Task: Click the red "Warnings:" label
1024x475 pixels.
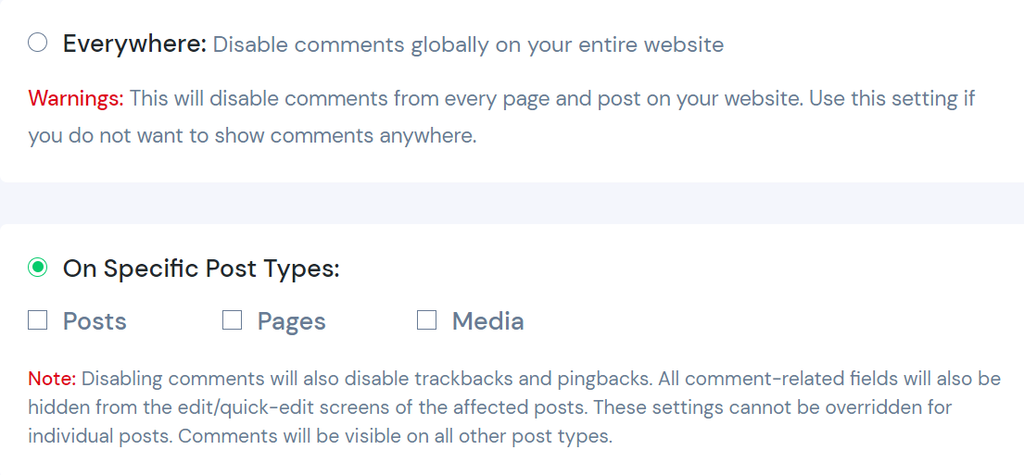Action: pos(76,99)
